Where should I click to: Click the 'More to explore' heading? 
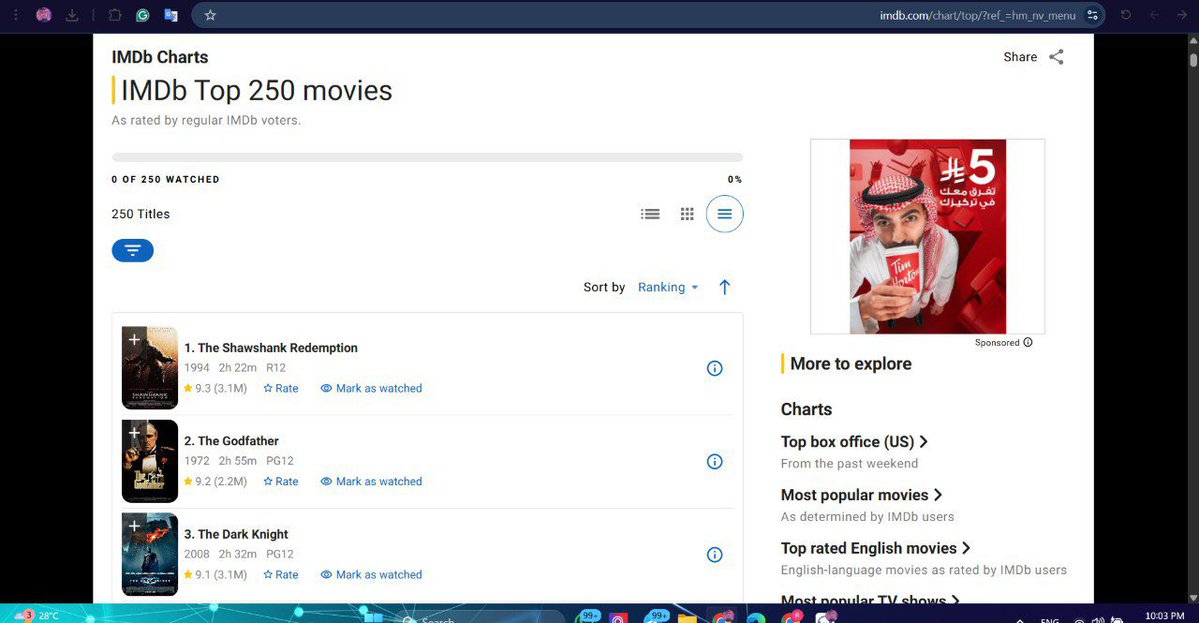pos(850,364)
